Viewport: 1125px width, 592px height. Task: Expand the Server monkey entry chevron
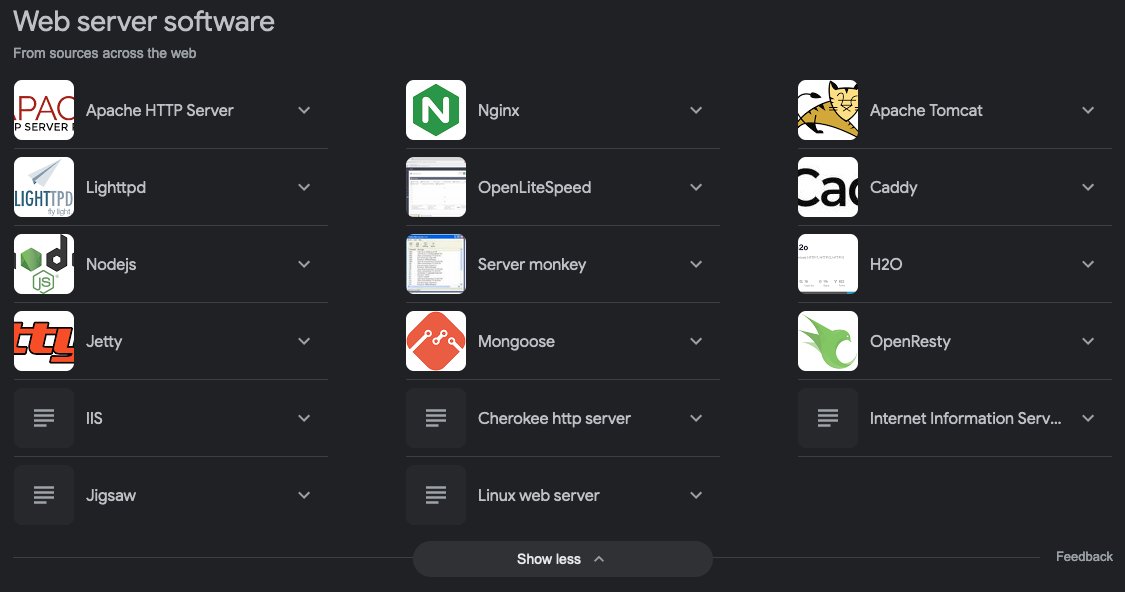tap(696, 264)
